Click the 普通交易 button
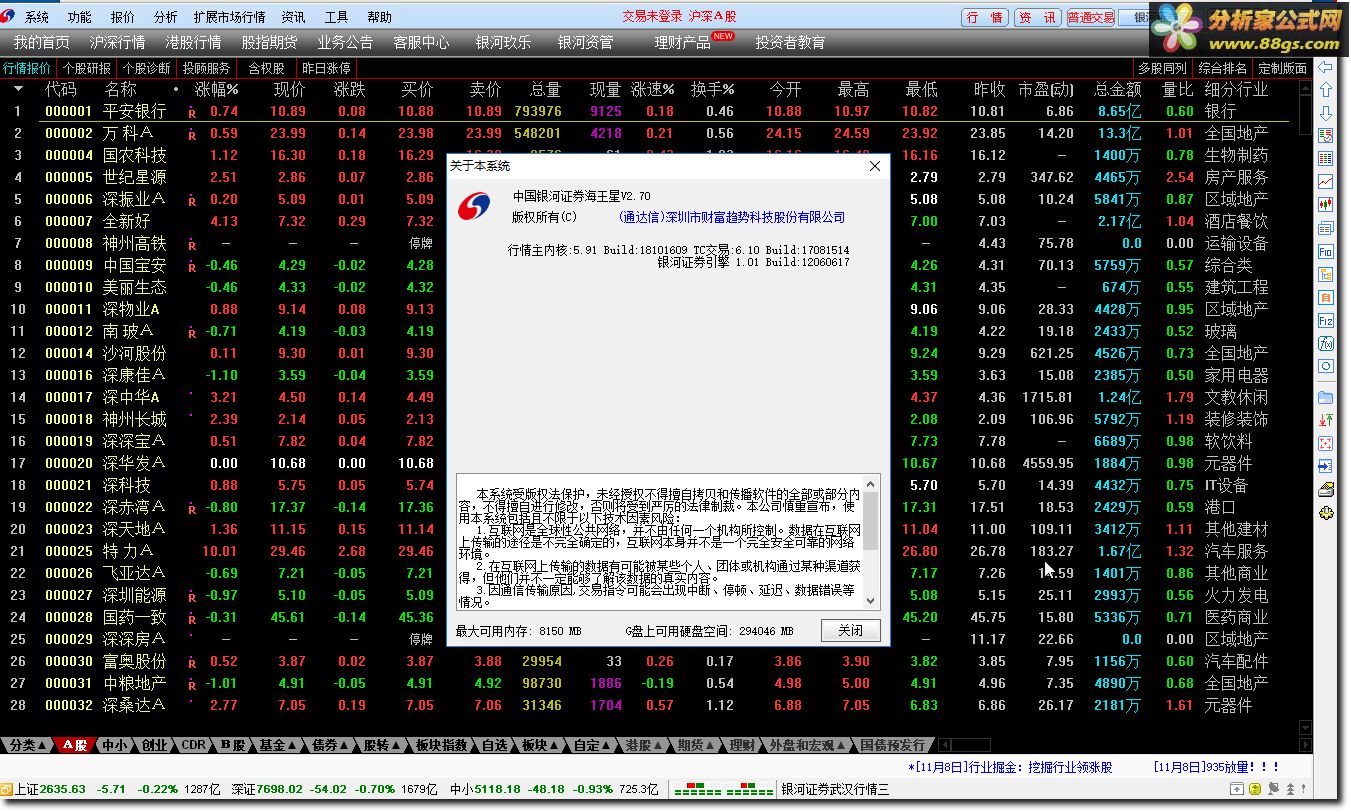The image size is (1351, 812). 1091,17
